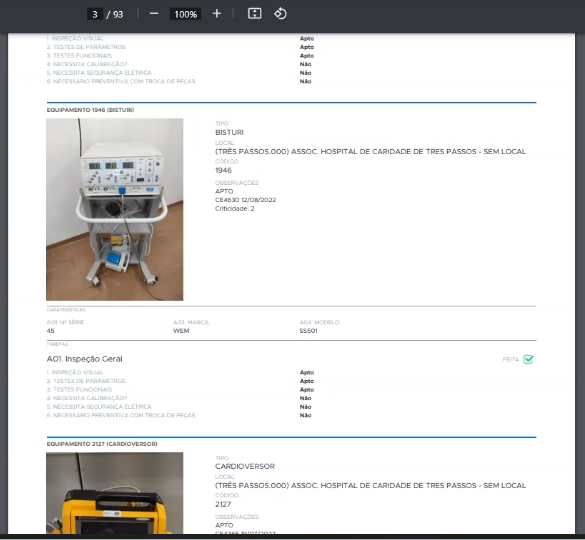585x540 pixels.
Task: Click the 100% zoom level field
Action: 185,14
